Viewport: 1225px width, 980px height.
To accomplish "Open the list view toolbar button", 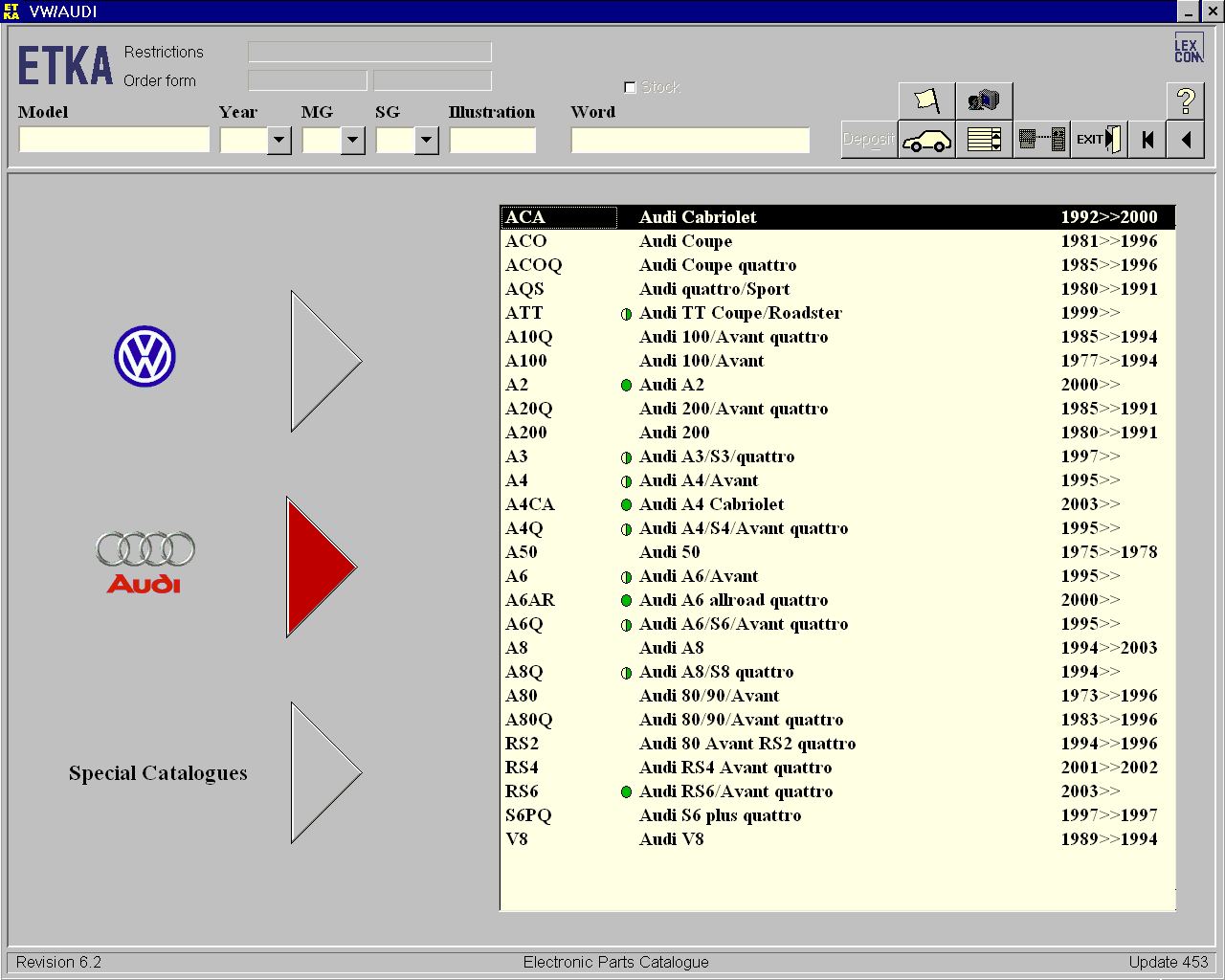I will click(x=984, y=140).
